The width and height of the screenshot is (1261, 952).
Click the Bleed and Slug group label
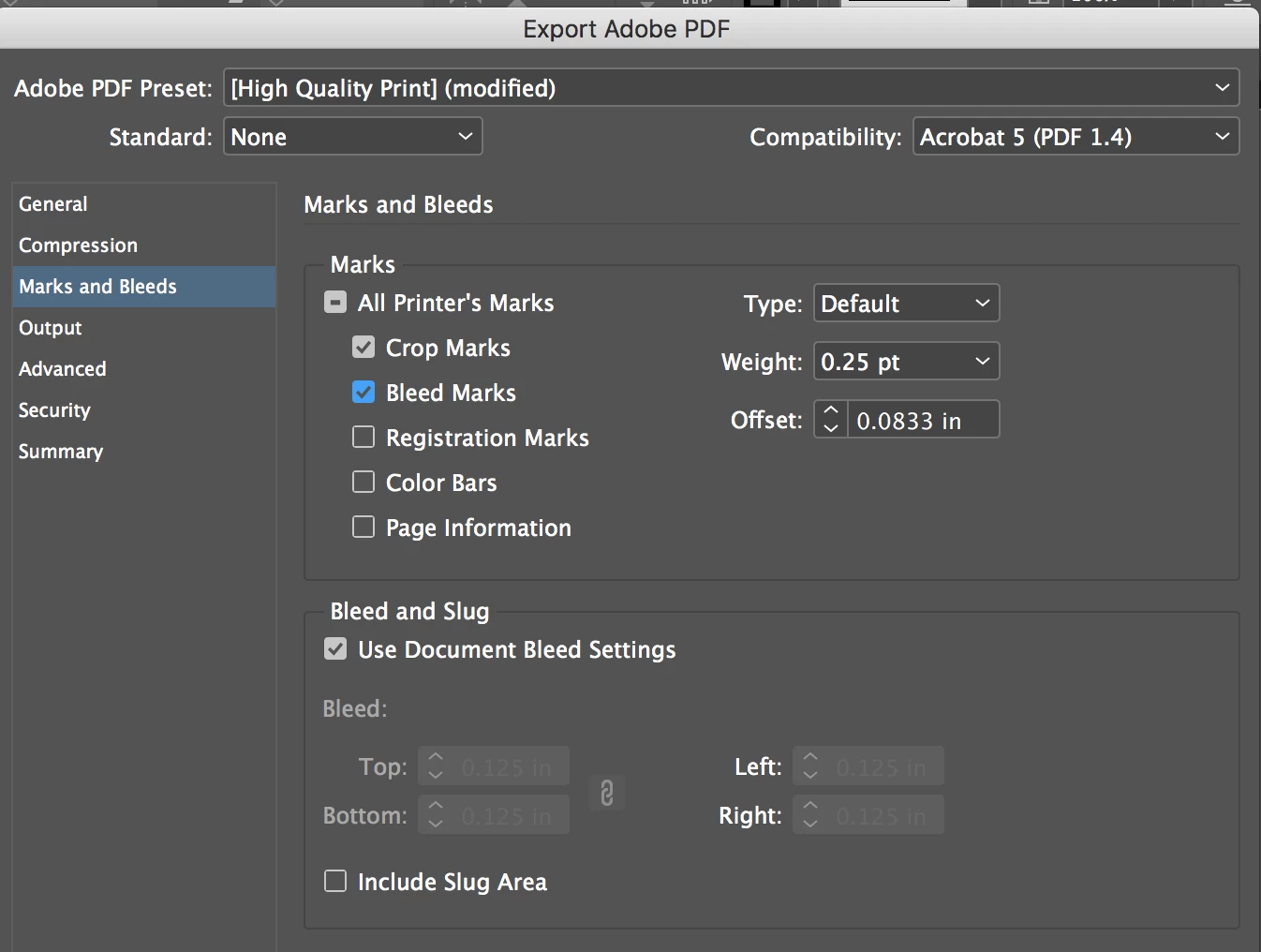pos(409,611)
